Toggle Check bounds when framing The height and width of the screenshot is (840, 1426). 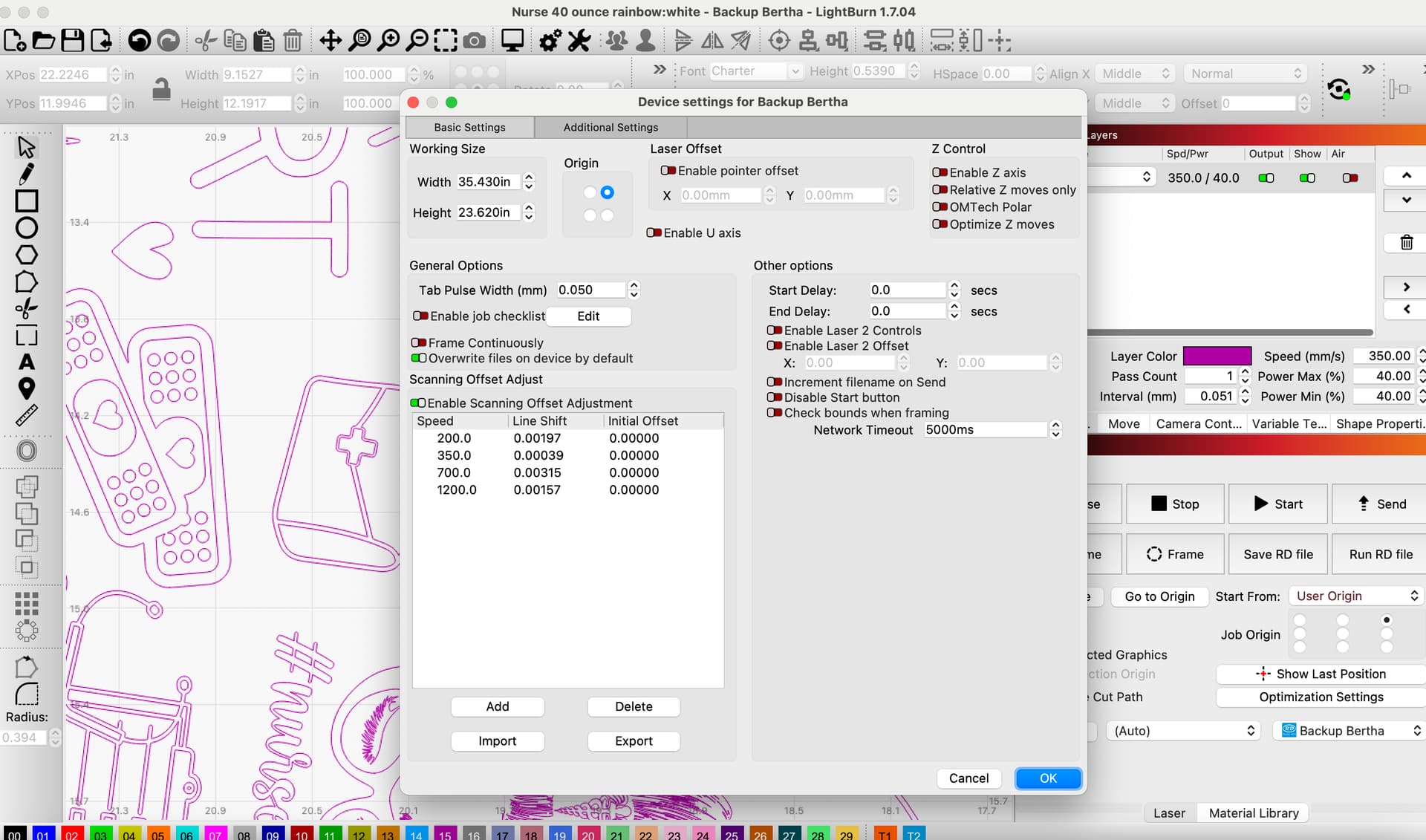click(774, 412)
